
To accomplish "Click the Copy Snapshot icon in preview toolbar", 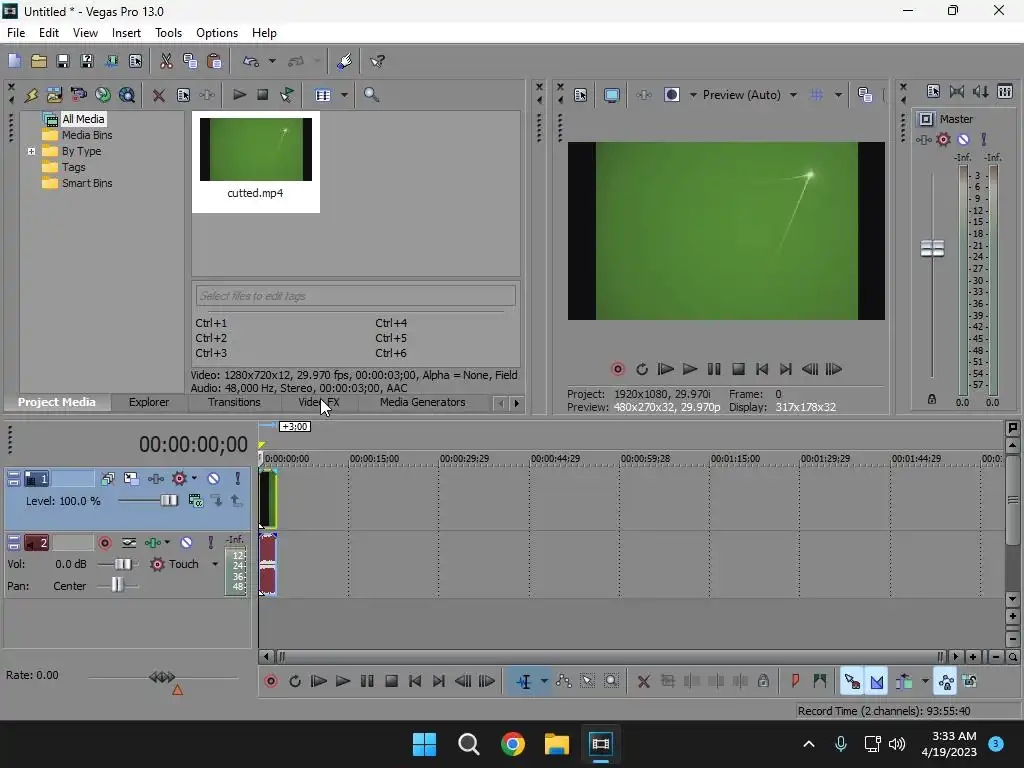I will click(865, 95).
